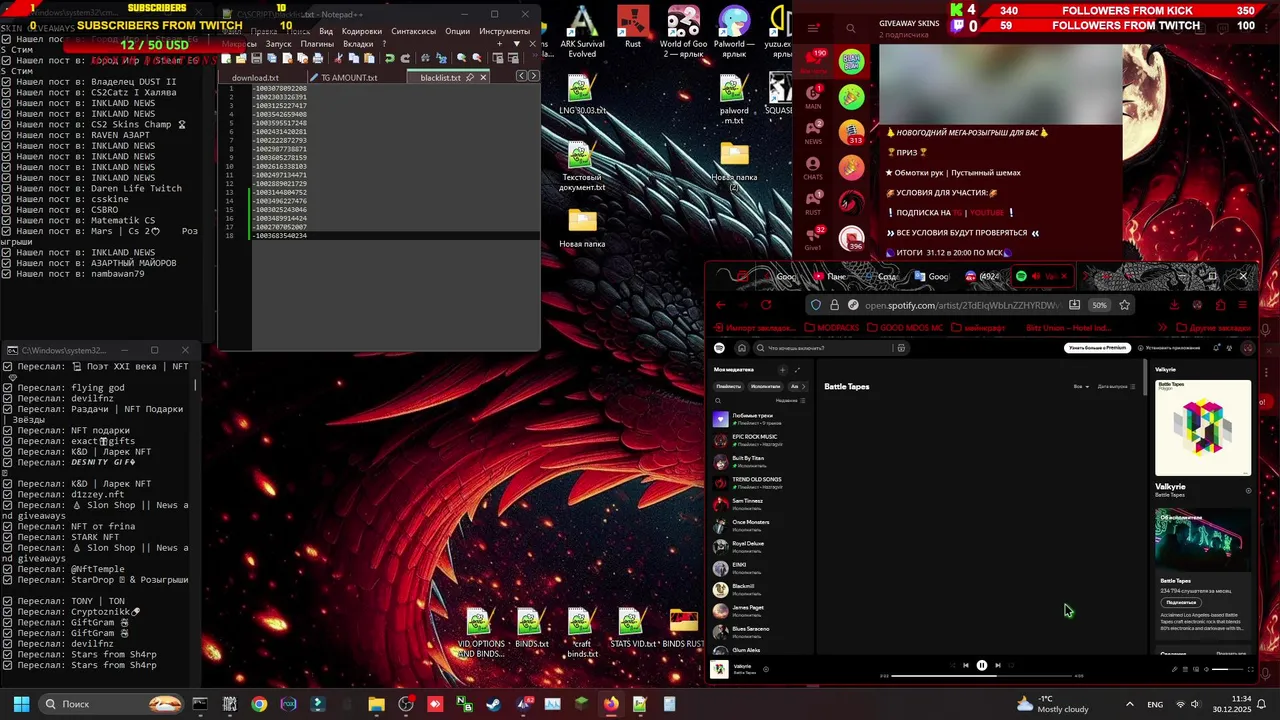
Task: Pause playback in Spotify player
Action: click(x=981, y=665)
